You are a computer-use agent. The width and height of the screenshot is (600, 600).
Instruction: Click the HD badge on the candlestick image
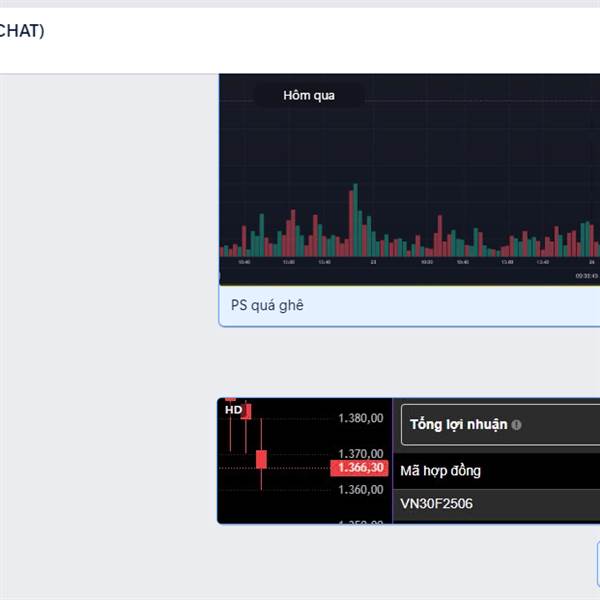pyautogui.click(x=233, y=410)
